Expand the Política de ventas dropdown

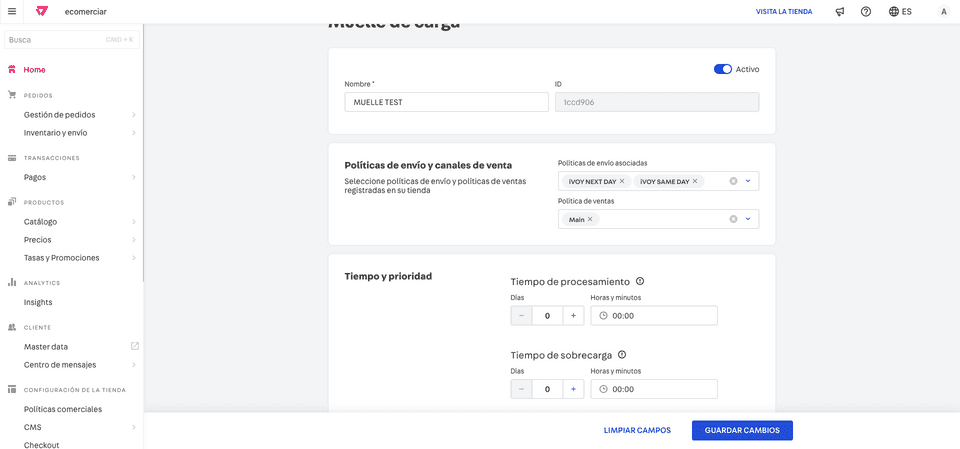pos(748,219)
